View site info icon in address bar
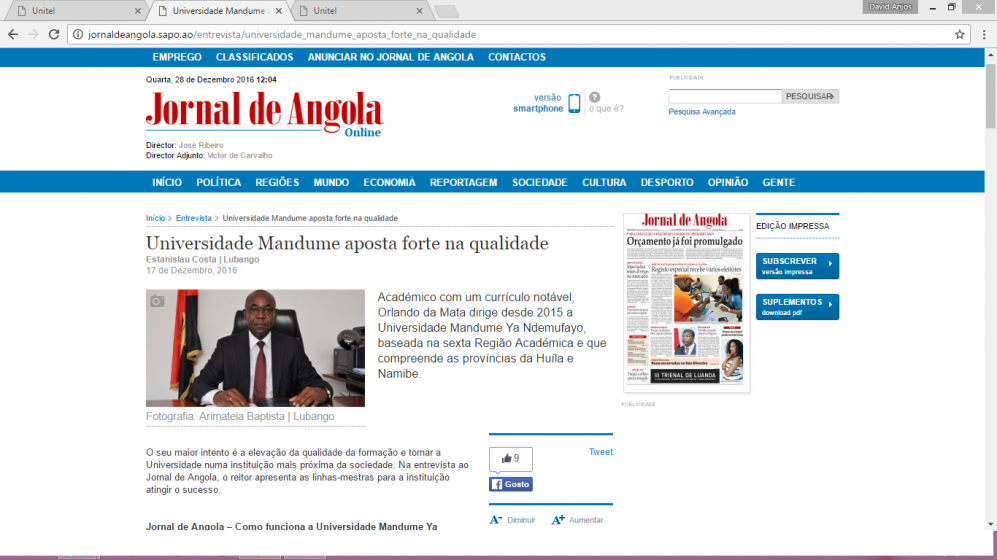The image size is (997, 560). [78, 35]
